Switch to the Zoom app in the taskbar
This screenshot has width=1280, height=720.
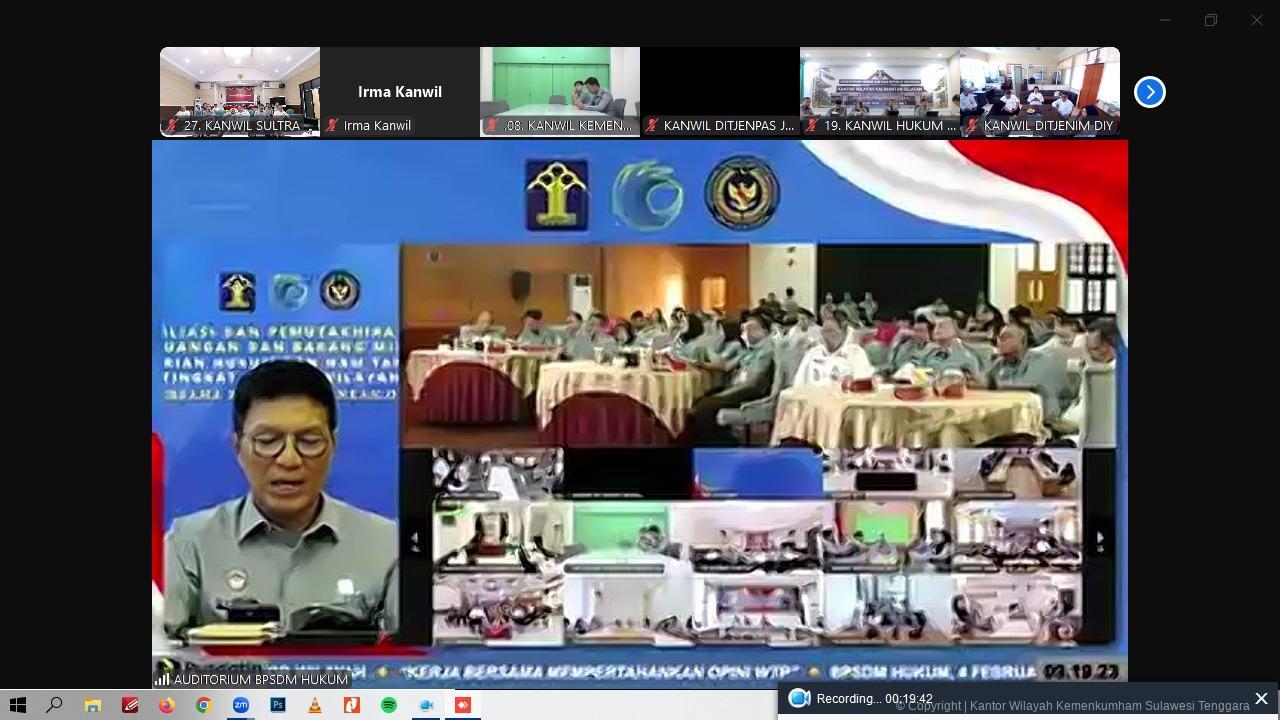point(241,705)
